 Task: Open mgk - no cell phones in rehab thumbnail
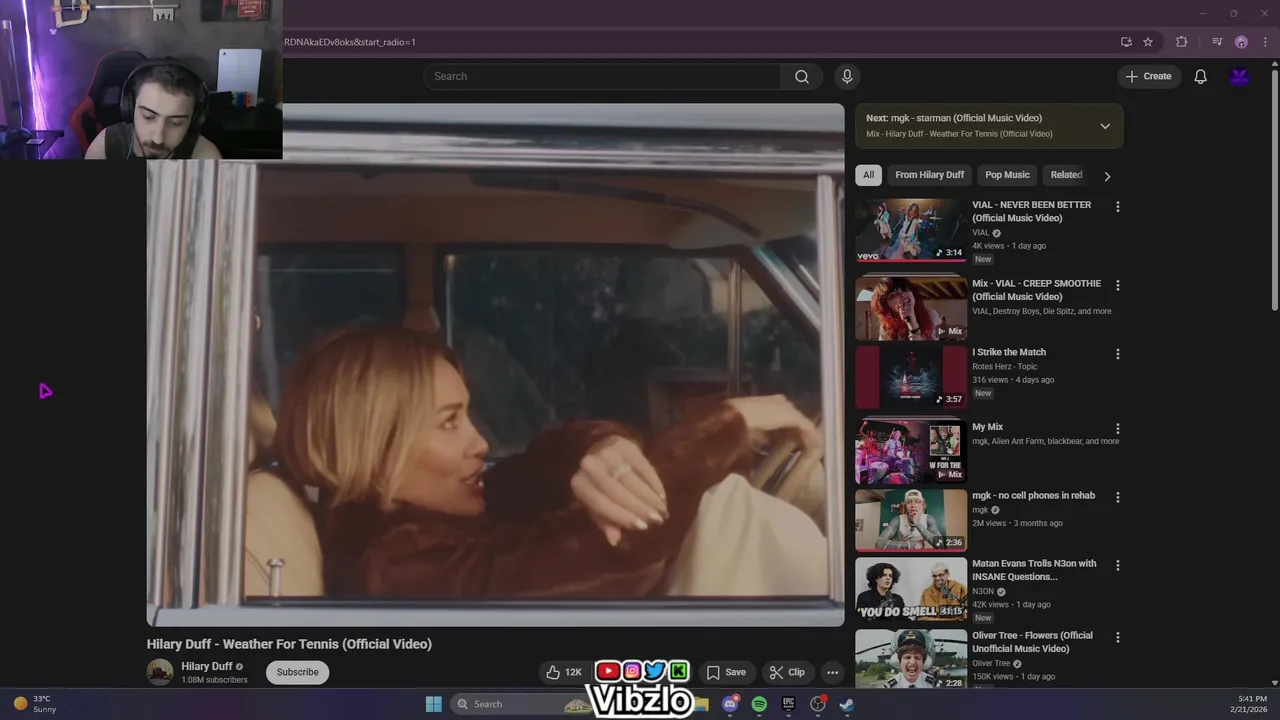click(x=911, y=520)
